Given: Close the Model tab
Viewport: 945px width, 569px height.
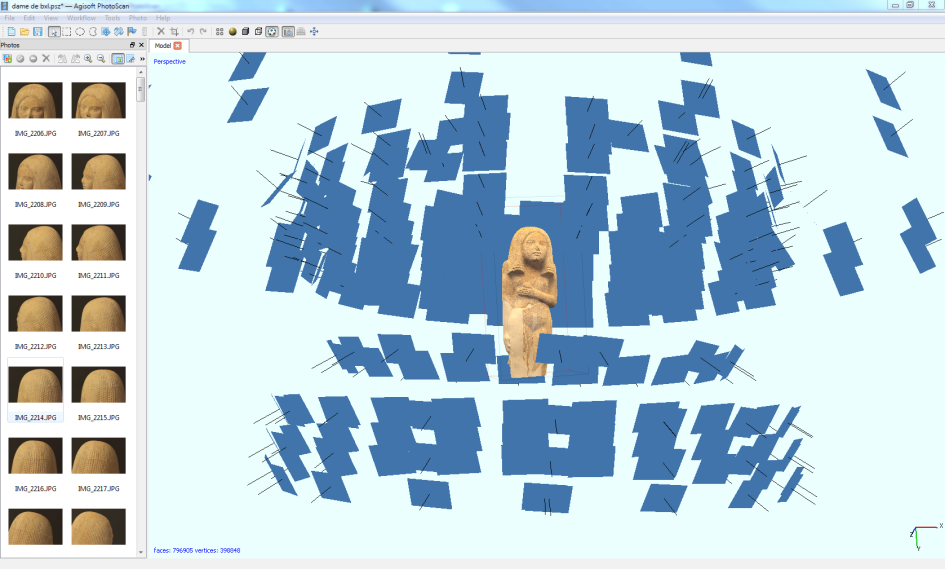Looking at the screenshot, I should (x=178, y=46).
